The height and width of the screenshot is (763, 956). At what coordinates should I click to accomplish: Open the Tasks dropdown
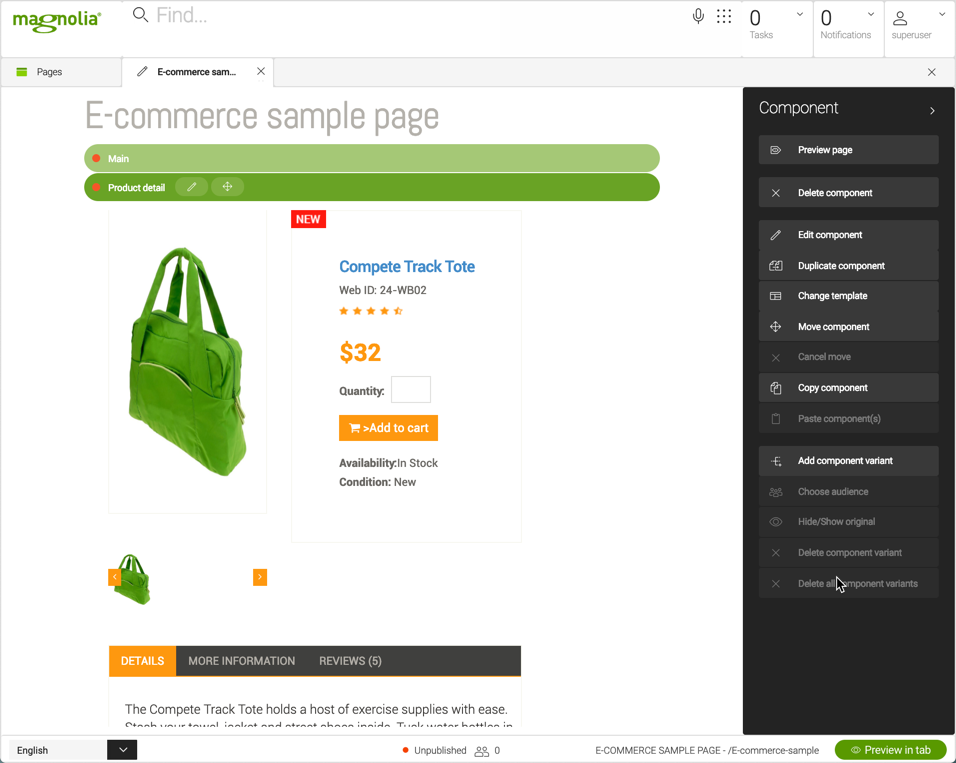(798, 14)
